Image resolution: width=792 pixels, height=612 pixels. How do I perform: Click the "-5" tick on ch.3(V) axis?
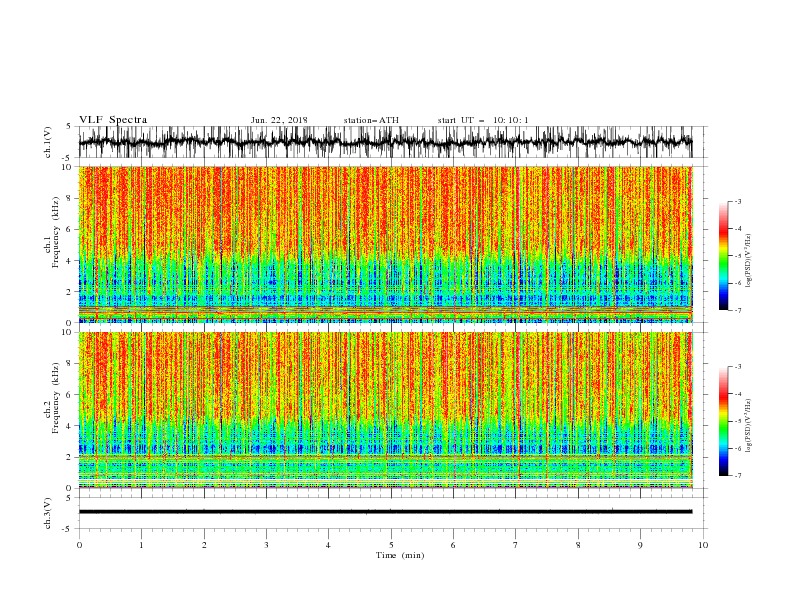(67, 529)
